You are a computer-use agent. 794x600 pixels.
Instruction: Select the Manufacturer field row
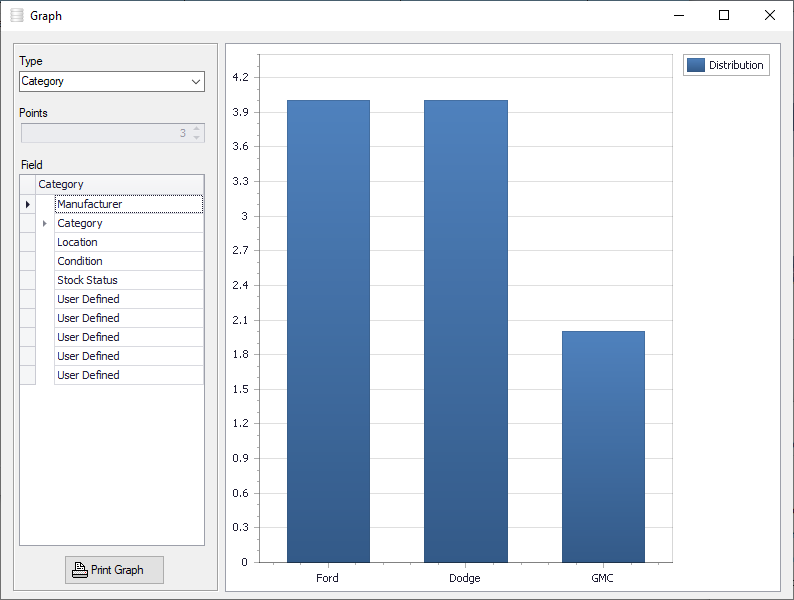(x=129, y=204)
